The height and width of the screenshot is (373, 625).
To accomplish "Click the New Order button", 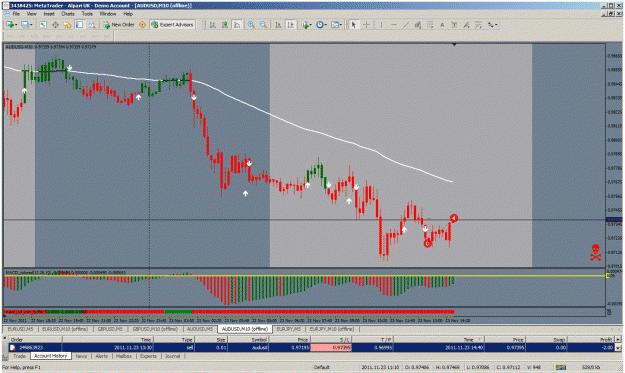I will [119, 25].
